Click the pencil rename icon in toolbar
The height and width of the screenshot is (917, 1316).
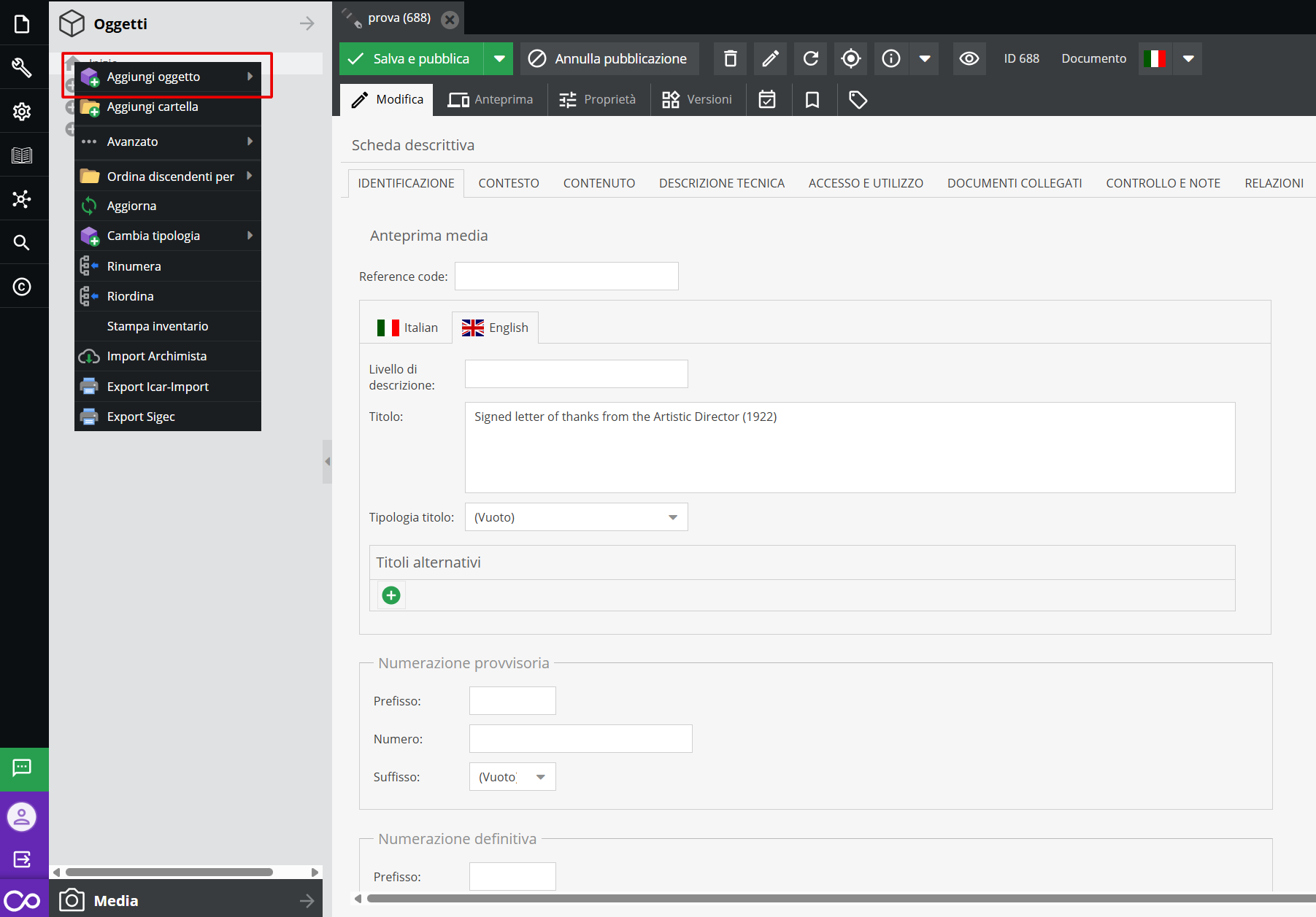pos(770,58)
